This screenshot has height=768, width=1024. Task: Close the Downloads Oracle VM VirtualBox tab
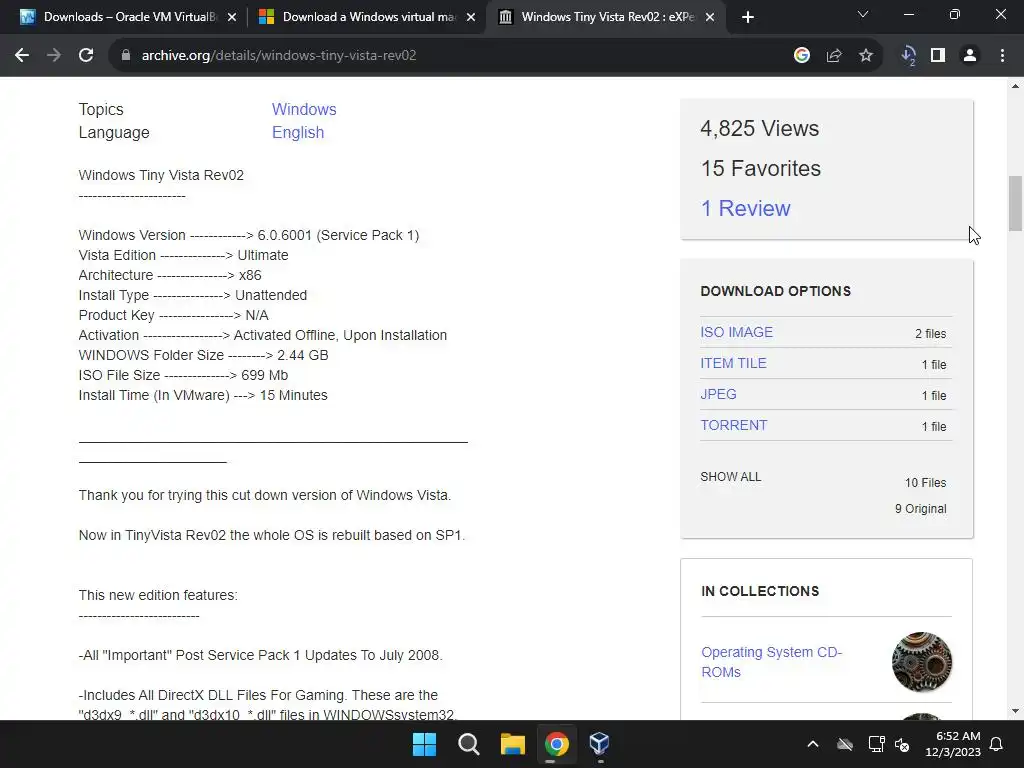click(232, 17)
